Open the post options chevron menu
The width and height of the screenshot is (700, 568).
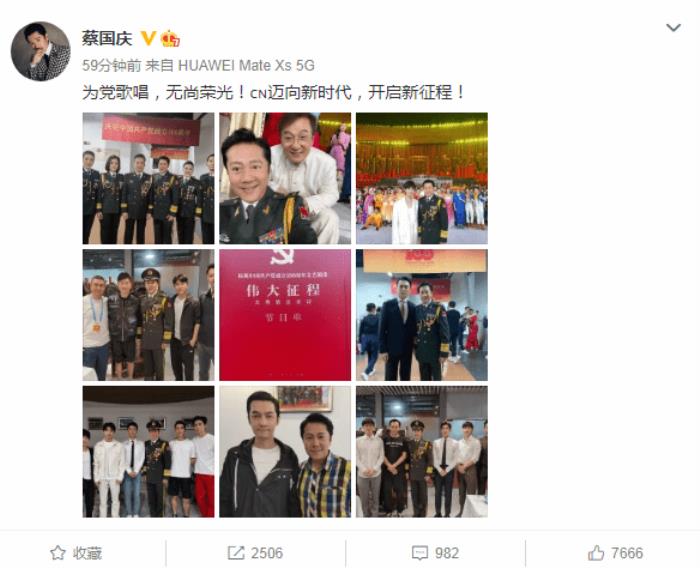pos(673,28)
